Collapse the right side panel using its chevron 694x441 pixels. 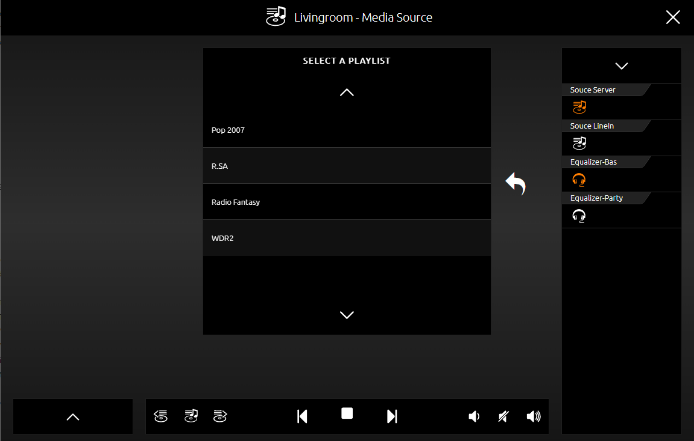[x=622, y=66]
